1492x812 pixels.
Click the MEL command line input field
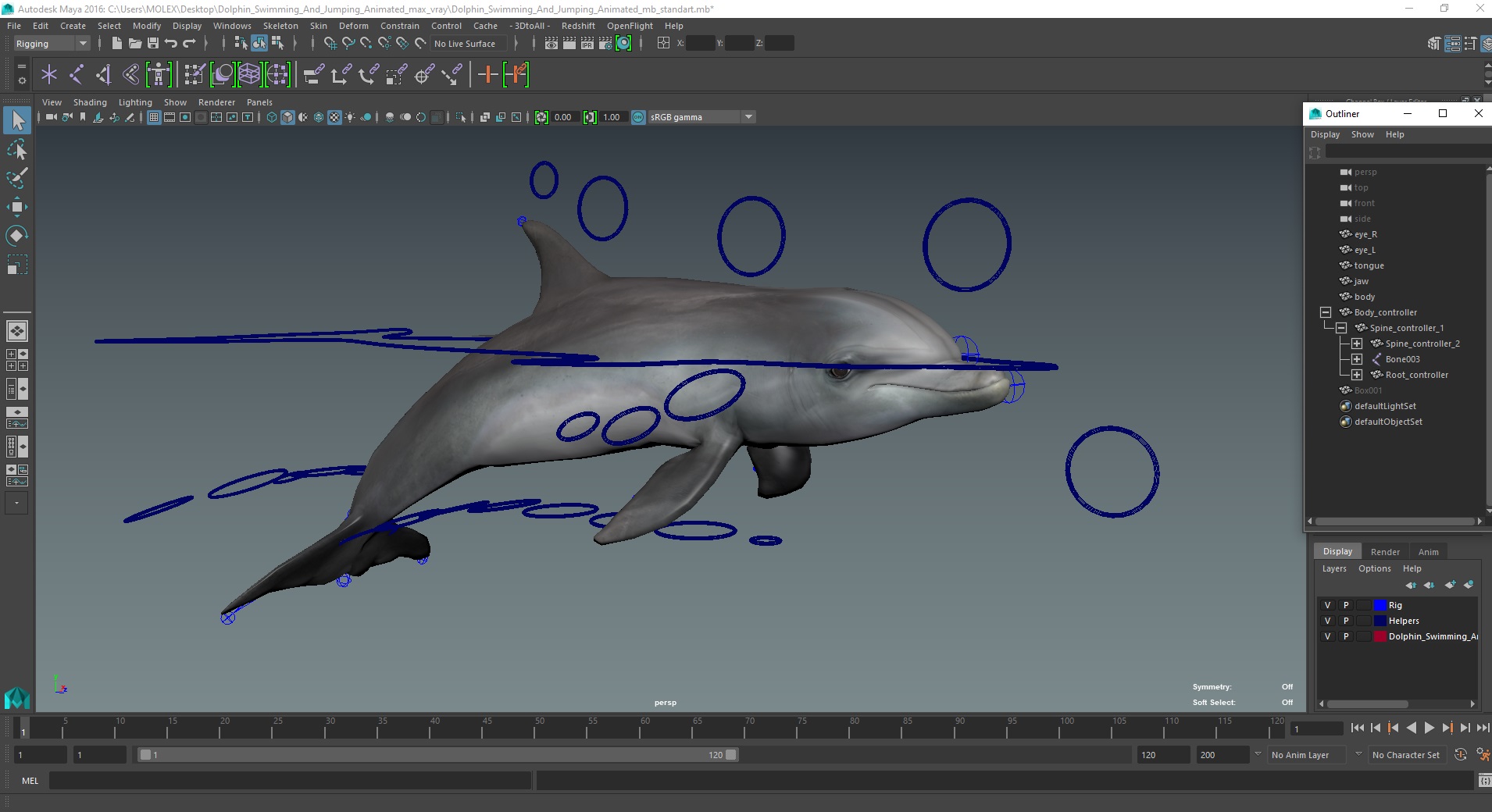[290, 781]
